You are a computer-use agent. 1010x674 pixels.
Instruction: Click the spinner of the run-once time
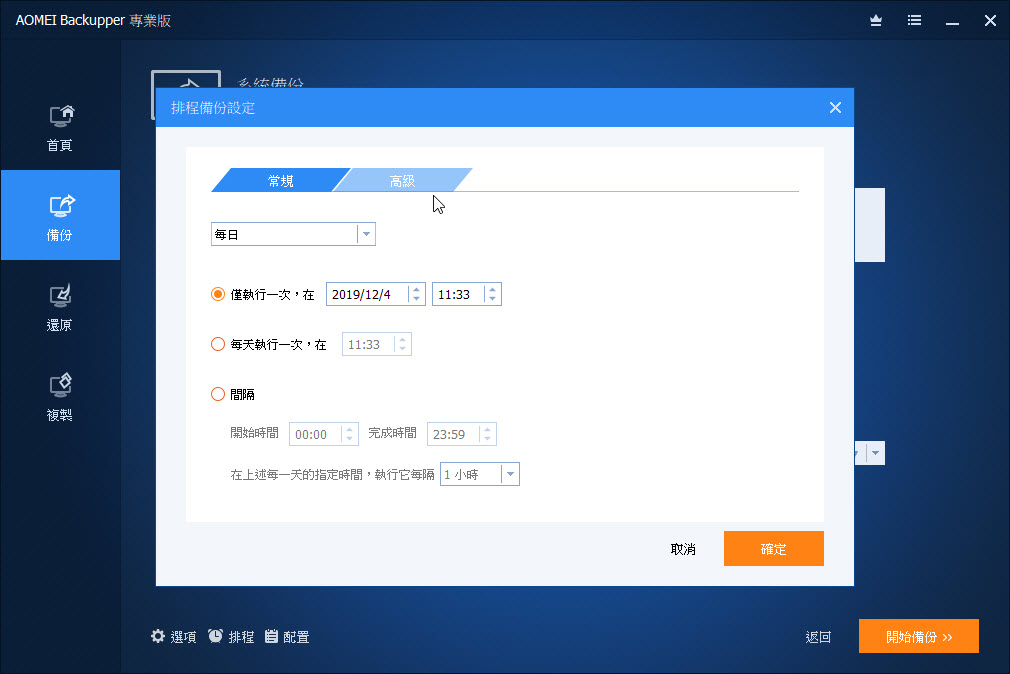(x=492, y=294)
